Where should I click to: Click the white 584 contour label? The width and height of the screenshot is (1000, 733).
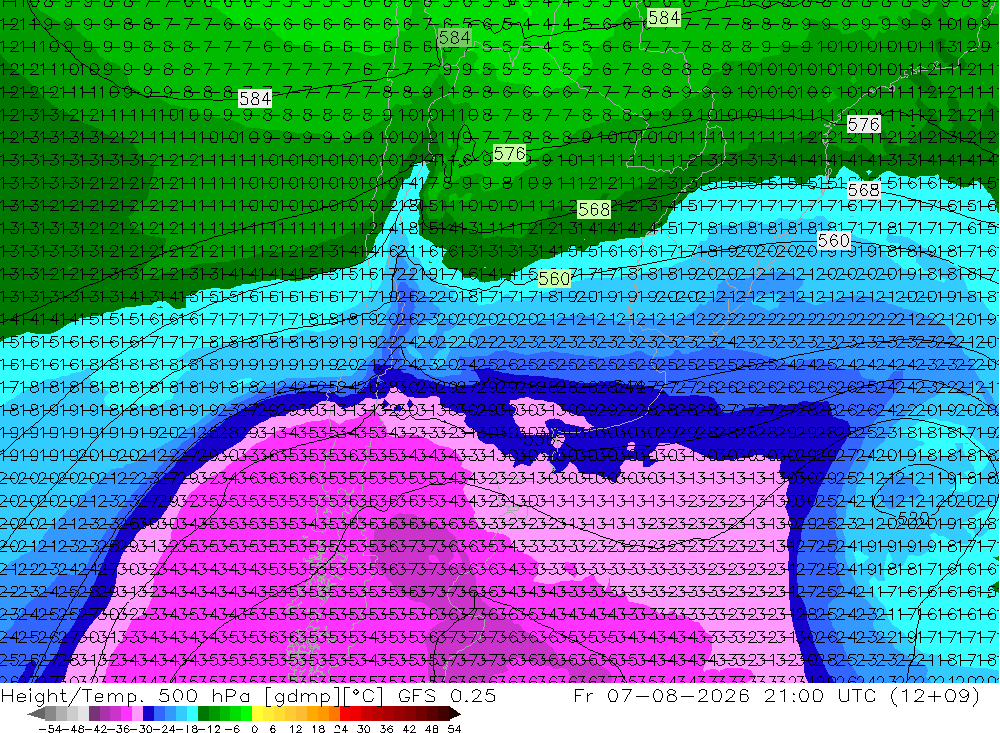255,98
